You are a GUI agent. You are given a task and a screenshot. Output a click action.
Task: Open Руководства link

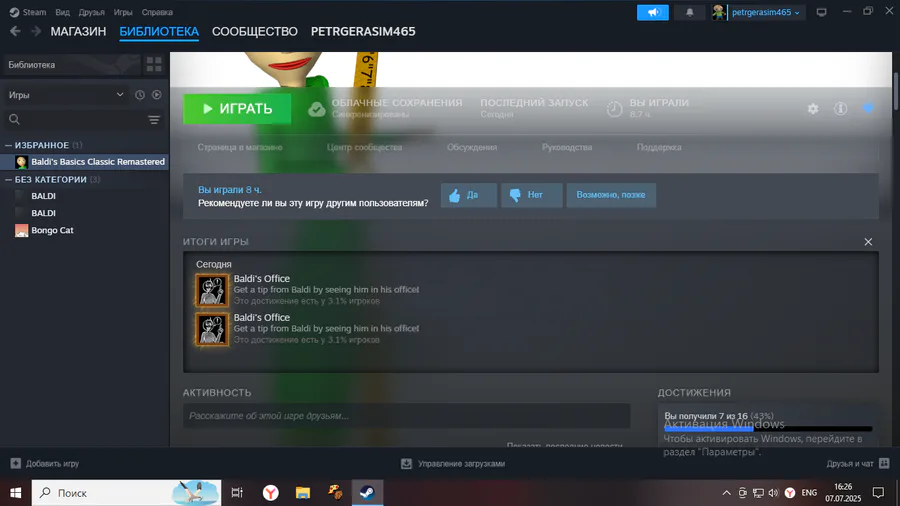[x=567, y=147]
